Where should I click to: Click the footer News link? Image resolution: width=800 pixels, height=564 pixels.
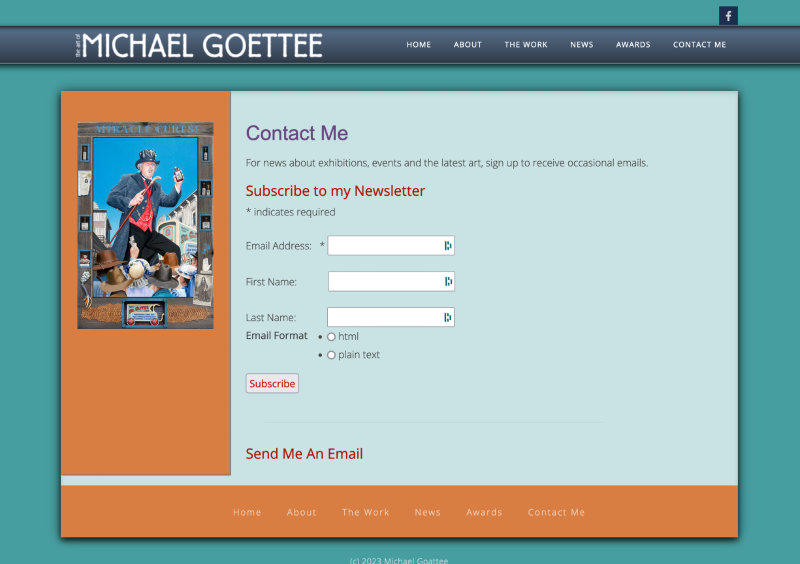(x=427, y=512)
